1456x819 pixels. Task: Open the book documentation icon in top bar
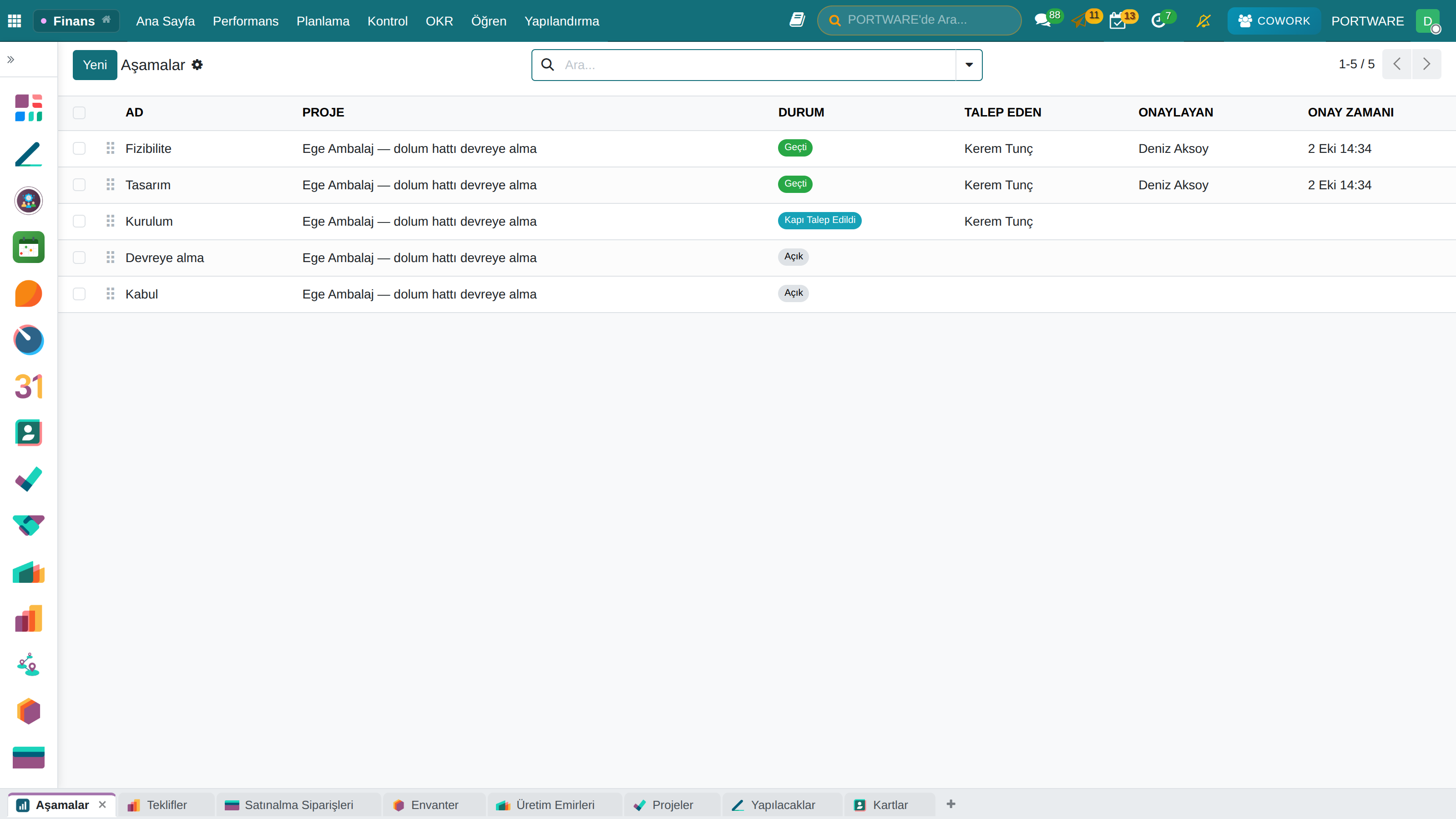[797, 20]
